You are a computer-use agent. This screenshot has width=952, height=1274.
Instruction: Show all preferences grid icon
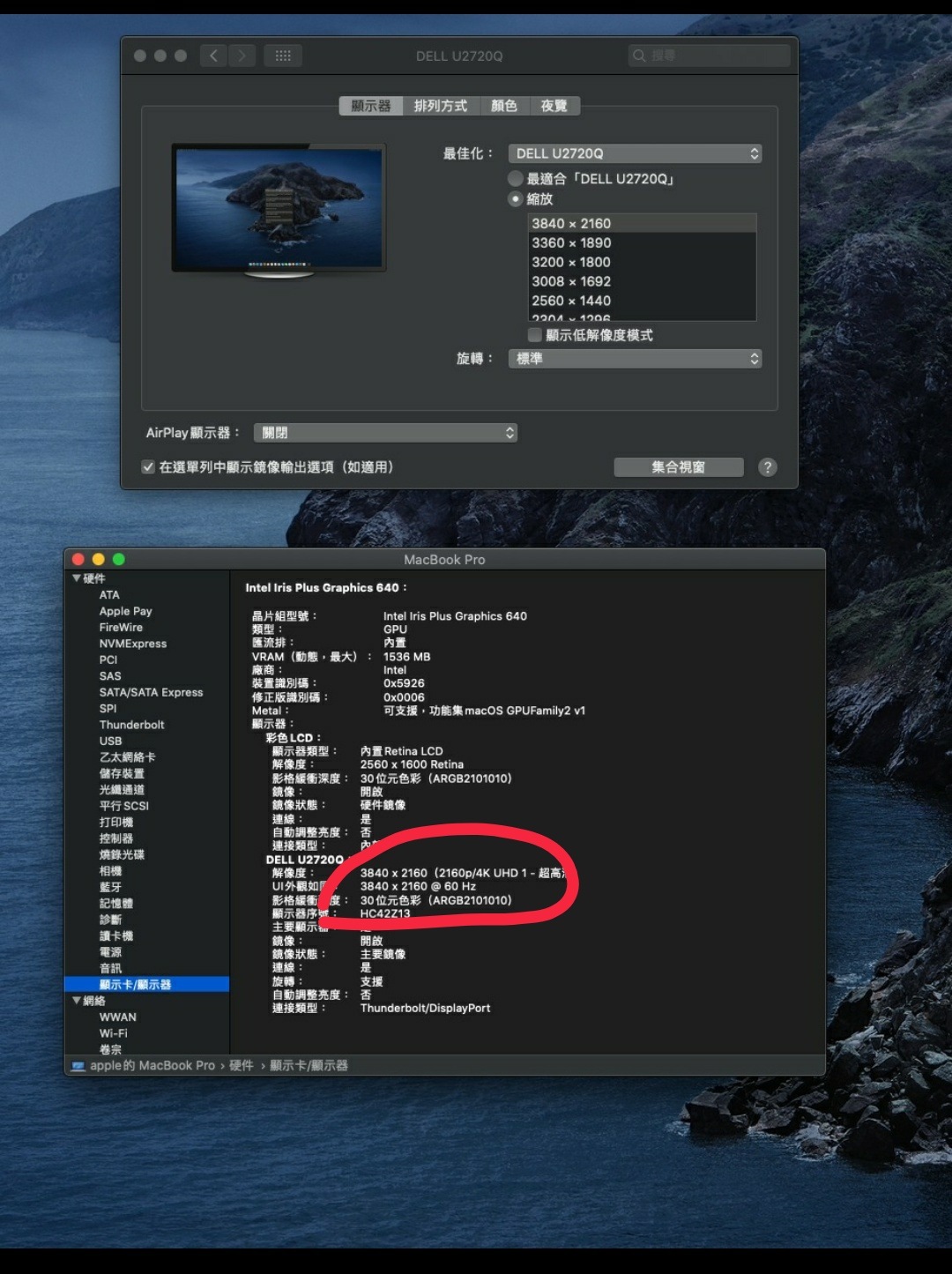coord(283,56)
